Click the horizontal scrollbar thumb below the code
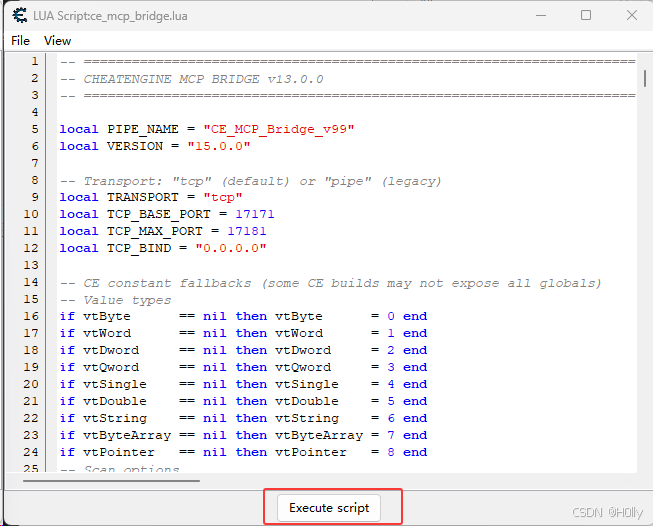Screen dimensions: 653x526 point(111,481)
